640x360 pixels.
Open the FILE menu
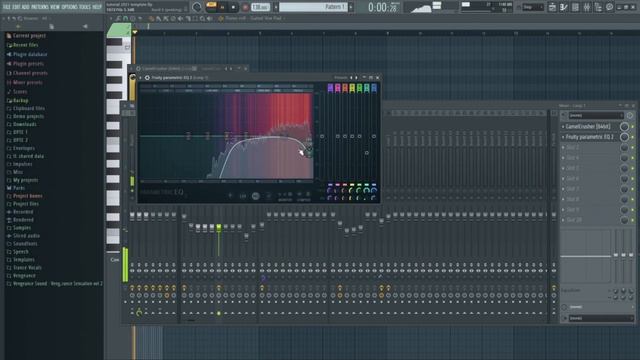7,7
